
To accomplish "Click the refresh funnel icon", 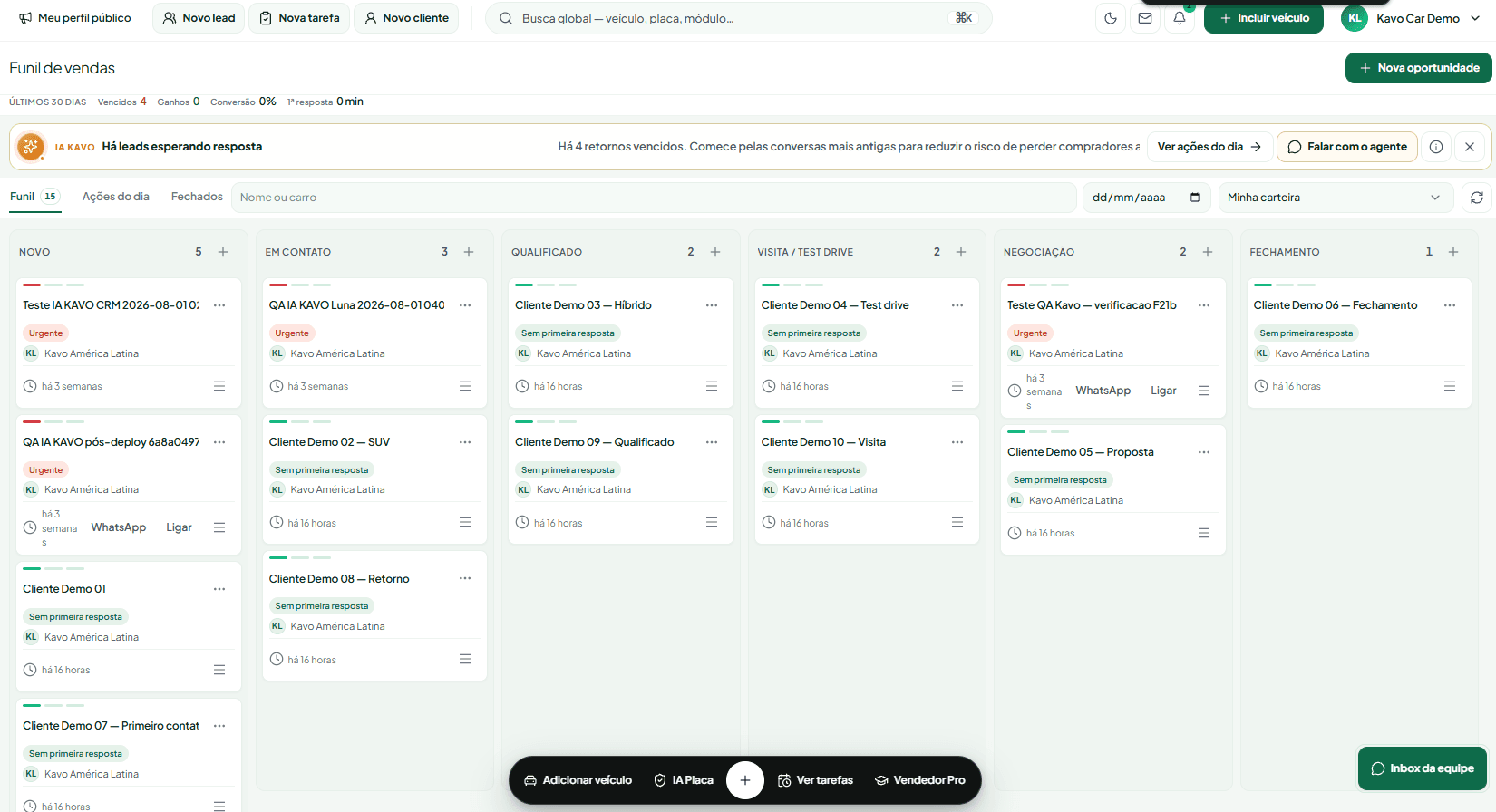I will click(x=1477, y=198).
